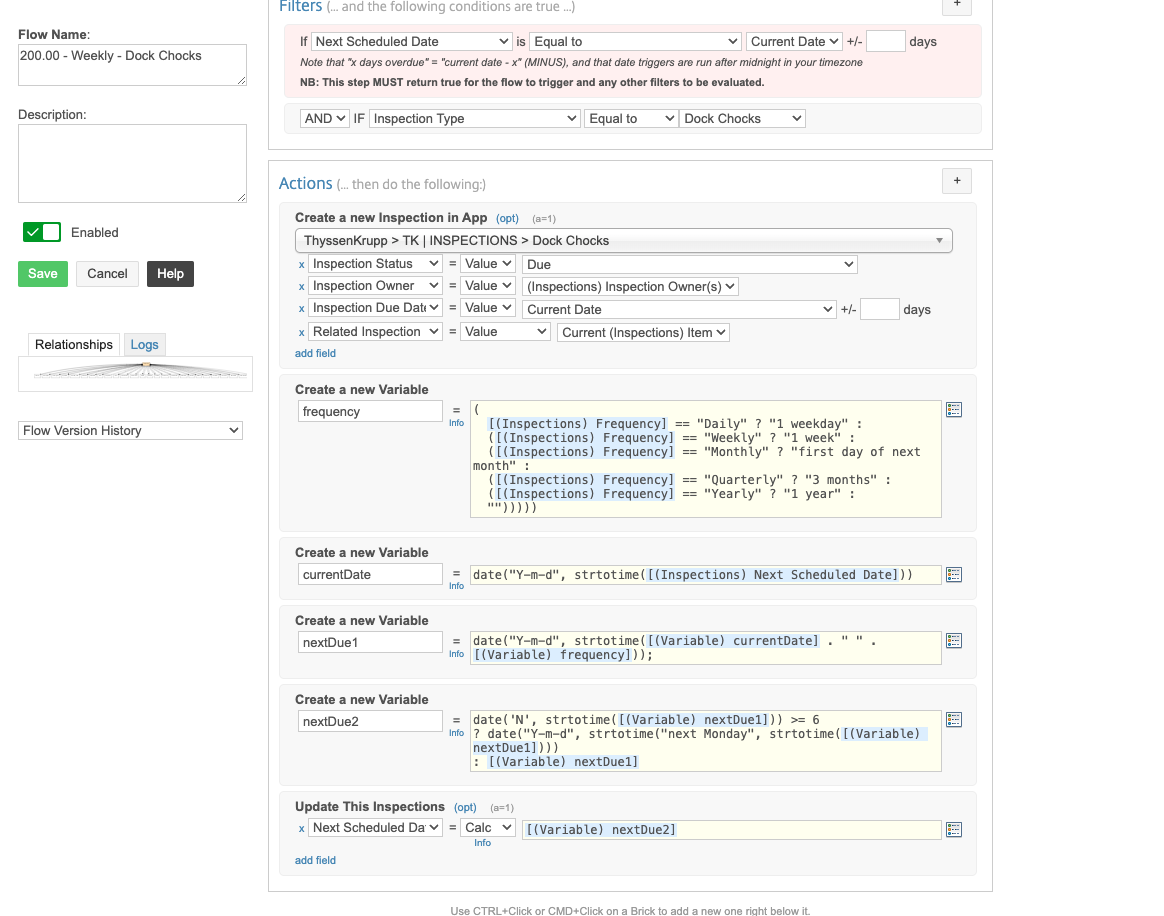The height and width of the screenshot is (916, 1164).
Task: Open formula editor icon for nextDue2 variable
Action: pos(954,719)
